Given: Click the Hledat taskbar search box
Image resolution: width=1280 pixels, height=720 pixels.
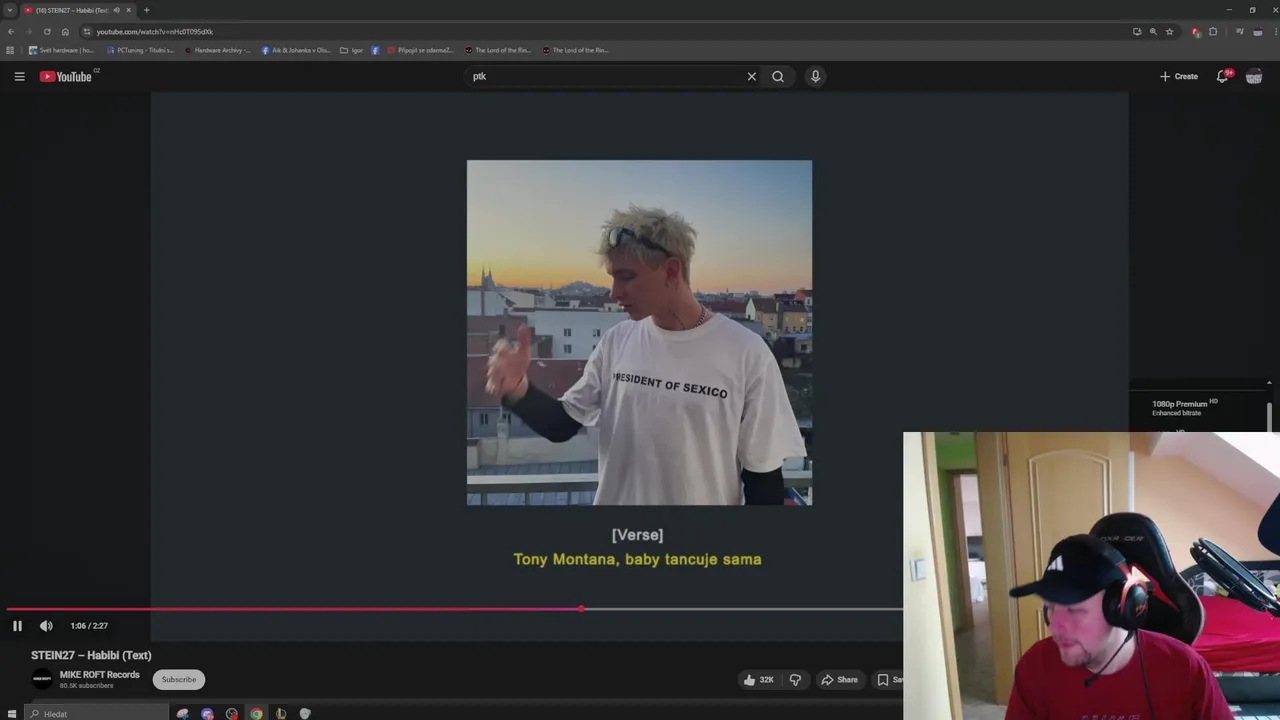Looking at the screenshot, I should (97, 714).
